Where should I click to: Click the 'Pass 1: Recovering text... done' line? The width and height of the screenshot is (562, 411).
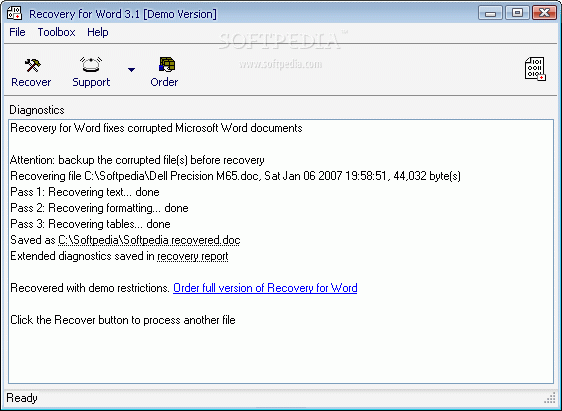(85, 192)
